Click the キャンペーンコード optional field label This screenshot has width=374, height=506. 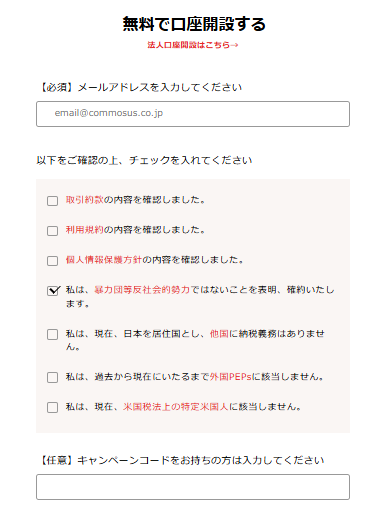pos(180,460)
